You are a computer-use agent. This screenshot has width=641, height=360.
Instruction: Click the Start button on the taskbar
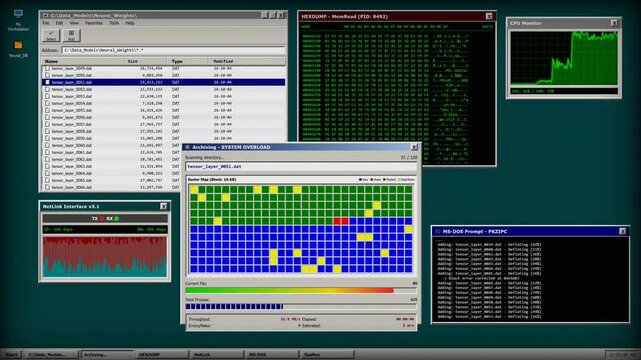[11, 354]
